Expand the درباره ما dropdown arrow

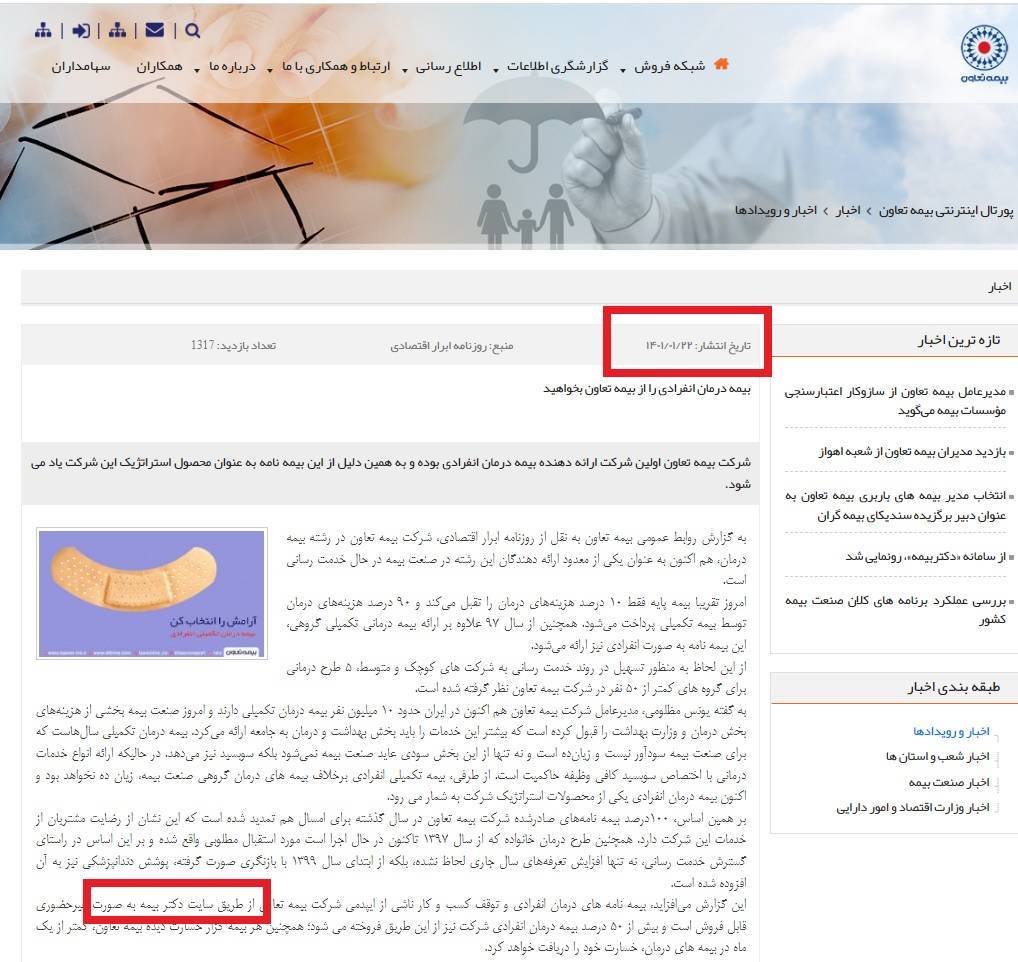pyautogui.click(x=197, y=69)
